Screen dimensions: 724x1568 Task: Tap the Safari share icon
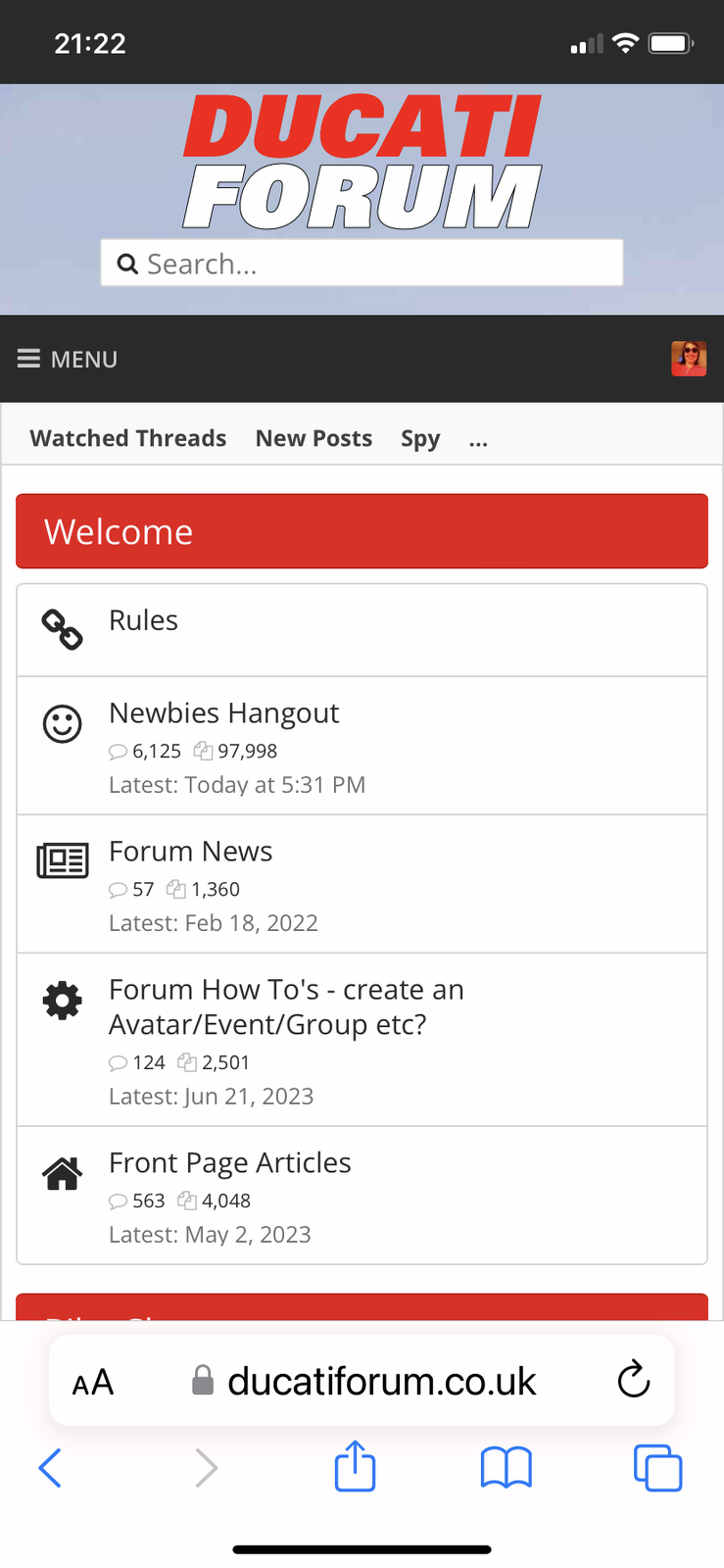pos(355,1467)
